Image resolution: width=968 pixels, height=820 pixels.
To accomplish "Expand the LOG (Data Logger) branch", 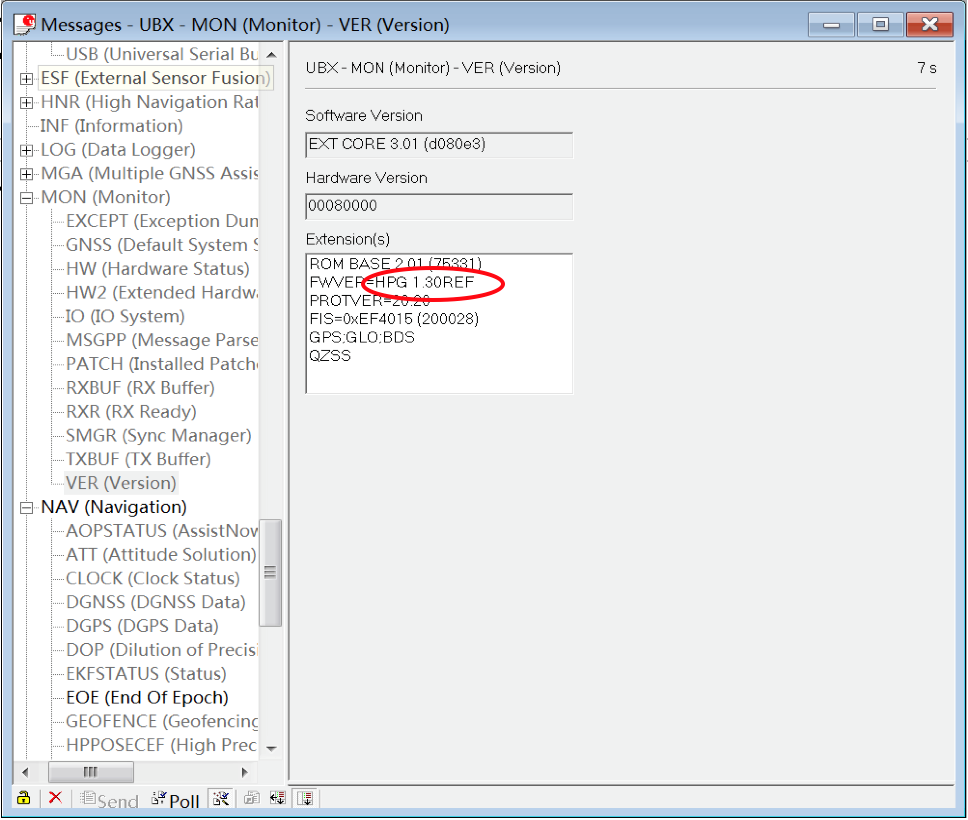I will click(x=26, y=150).
